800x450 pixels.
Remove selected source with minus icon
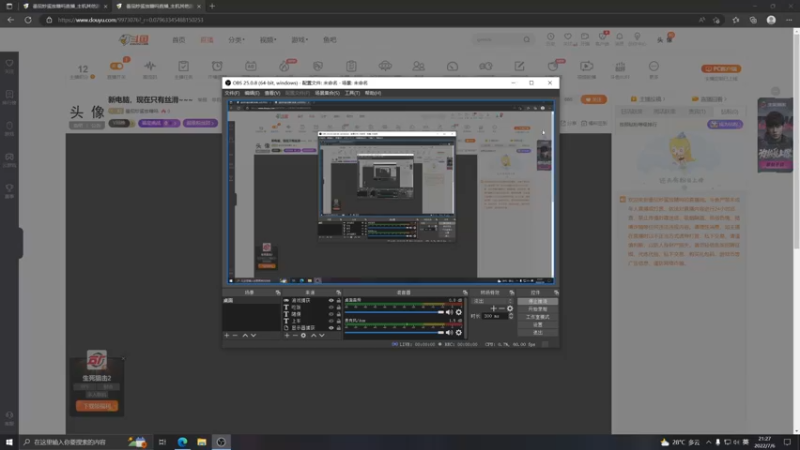coord(295,336)
